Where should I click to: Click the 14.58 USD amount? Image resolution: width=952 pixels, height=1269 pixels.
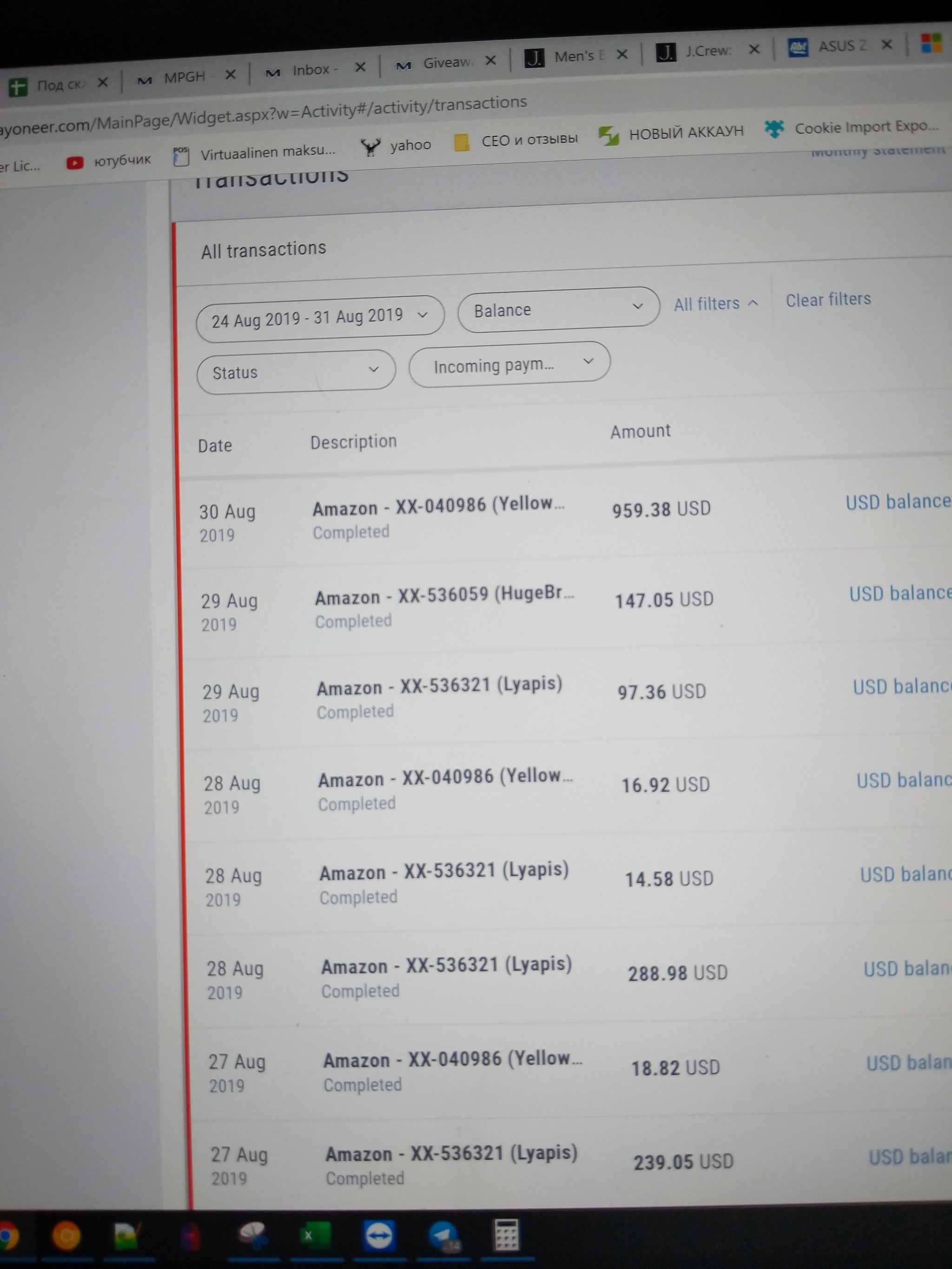[x=669, y=879]
